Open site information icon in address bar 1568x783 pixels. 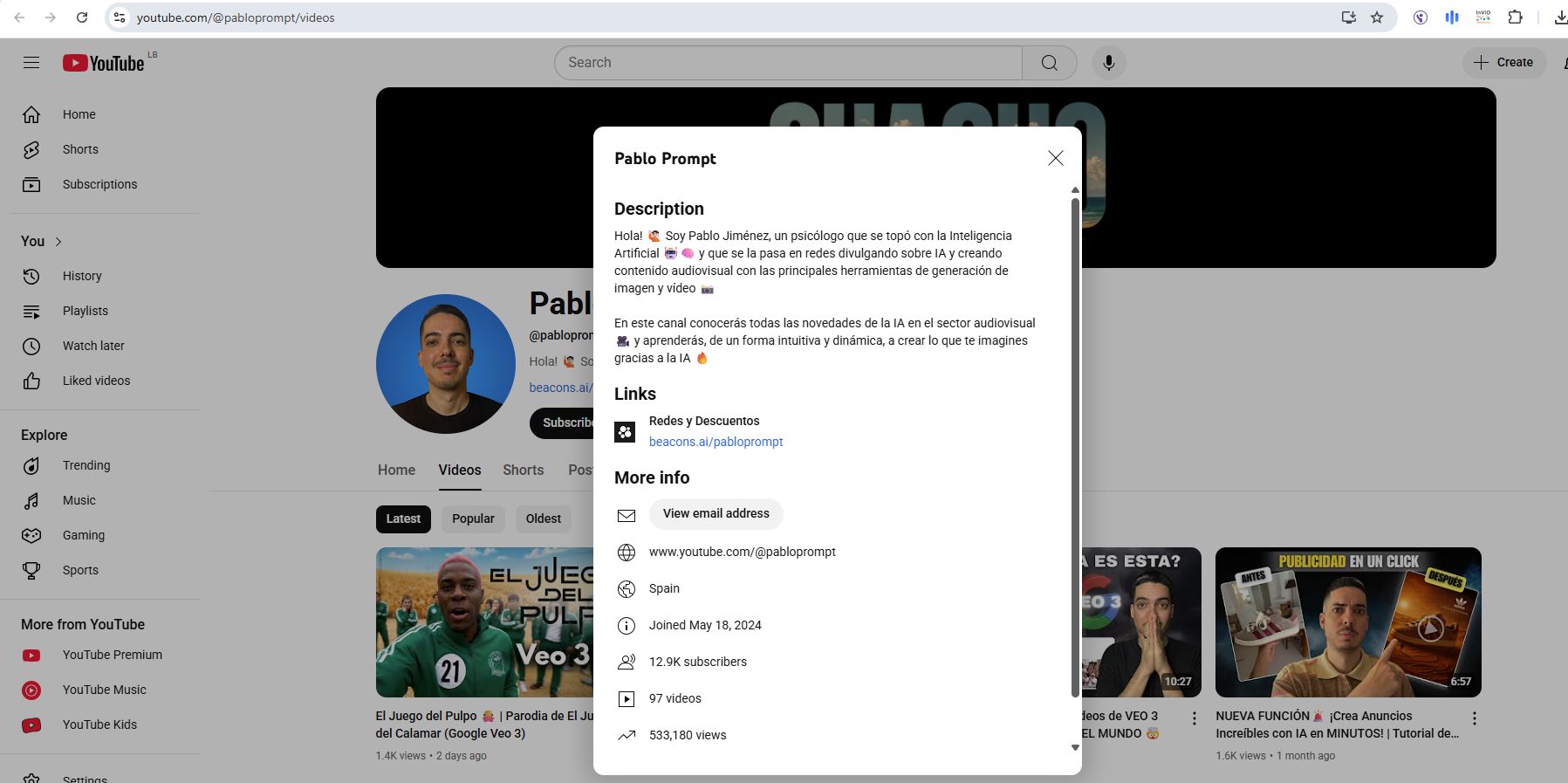(x=120, y=17)
